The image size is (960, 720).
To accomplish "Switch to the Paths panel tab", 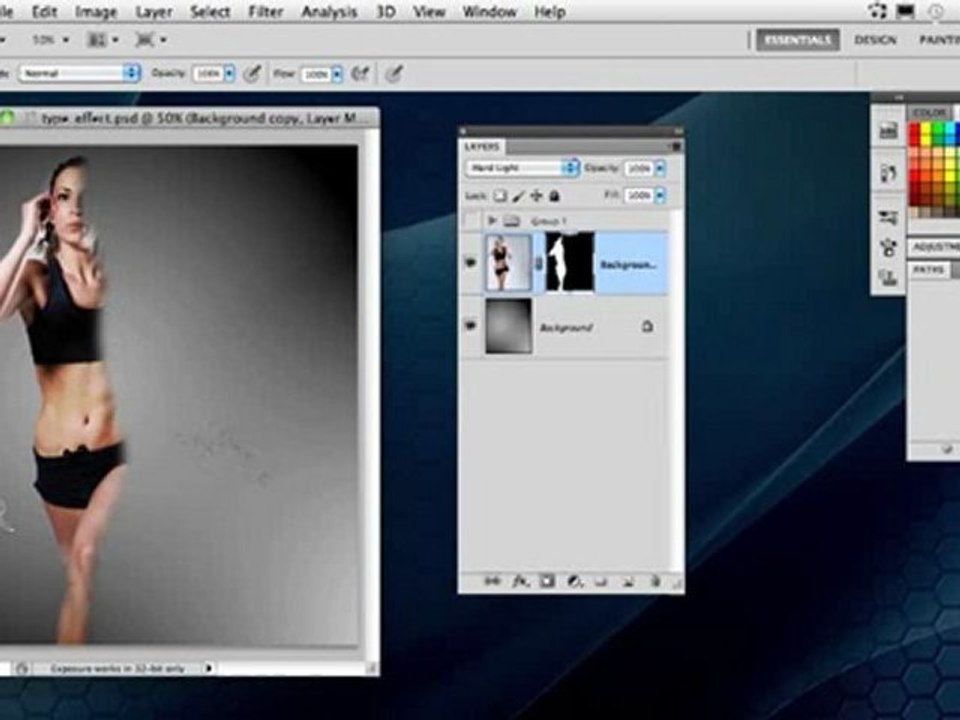I will coord(928,269).
